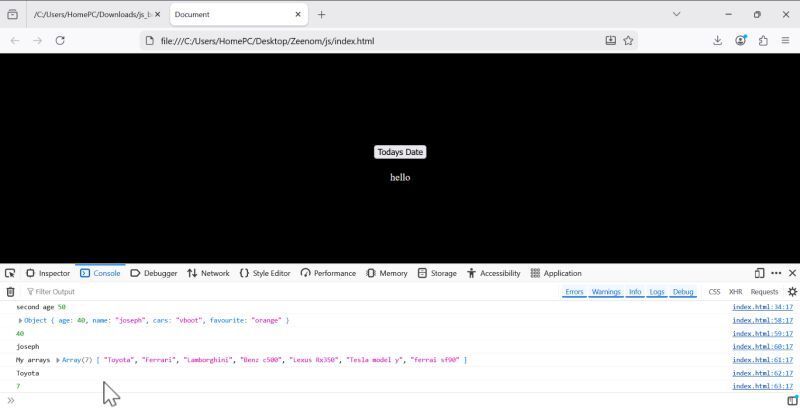Switch to multi-line editor mode
Viewport: 800px width, 420px height.
[x=792, y=401]
